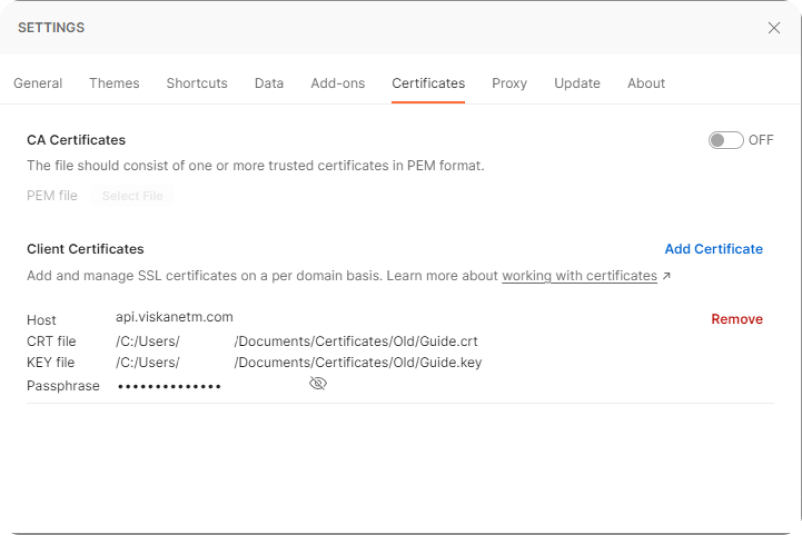Viewport: 802px width, 536px height.
Task: Remove the api.viskanetm.com client certificate
Action: click(x=736, y=319)
